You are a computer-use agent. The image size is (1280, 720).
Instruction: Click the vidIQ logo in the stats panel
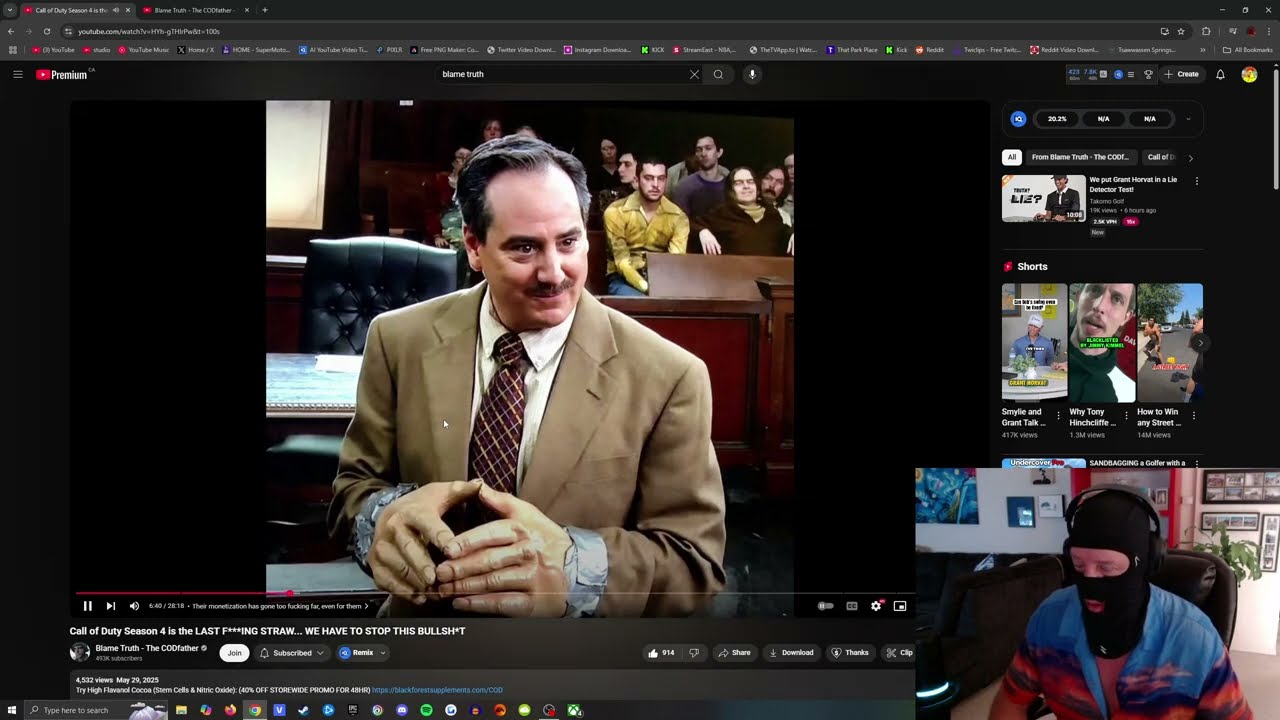tap(1018, 119)
